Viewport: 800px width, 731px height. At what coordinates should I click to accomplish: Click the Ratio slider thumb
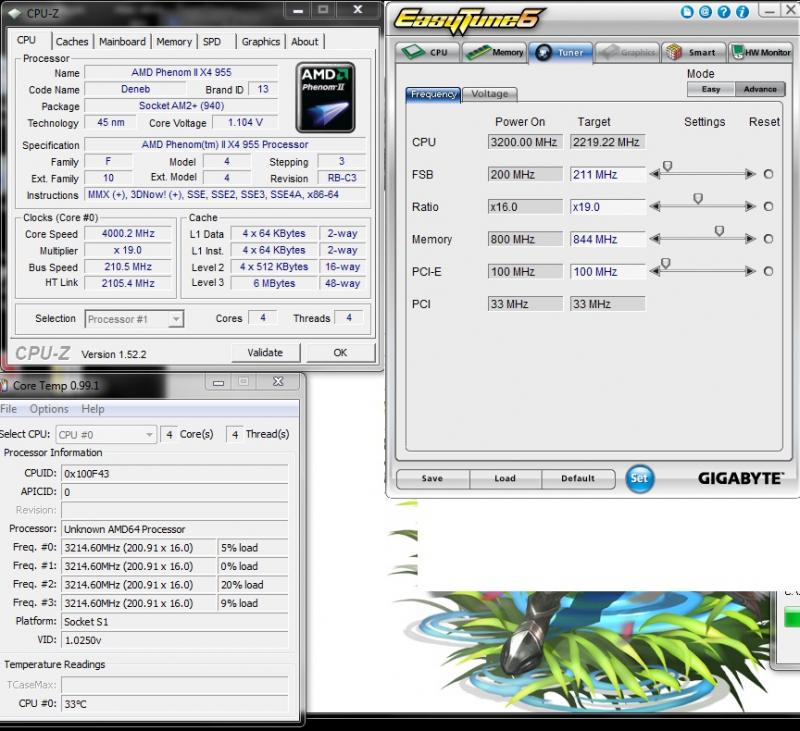tap(698, 198)
